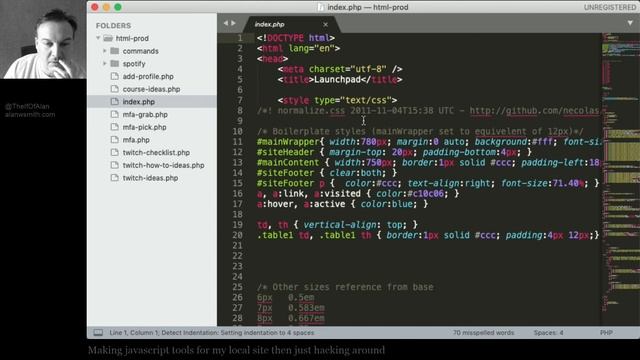
Task: Go to next tab with right arrow
Action: point(233,23)
